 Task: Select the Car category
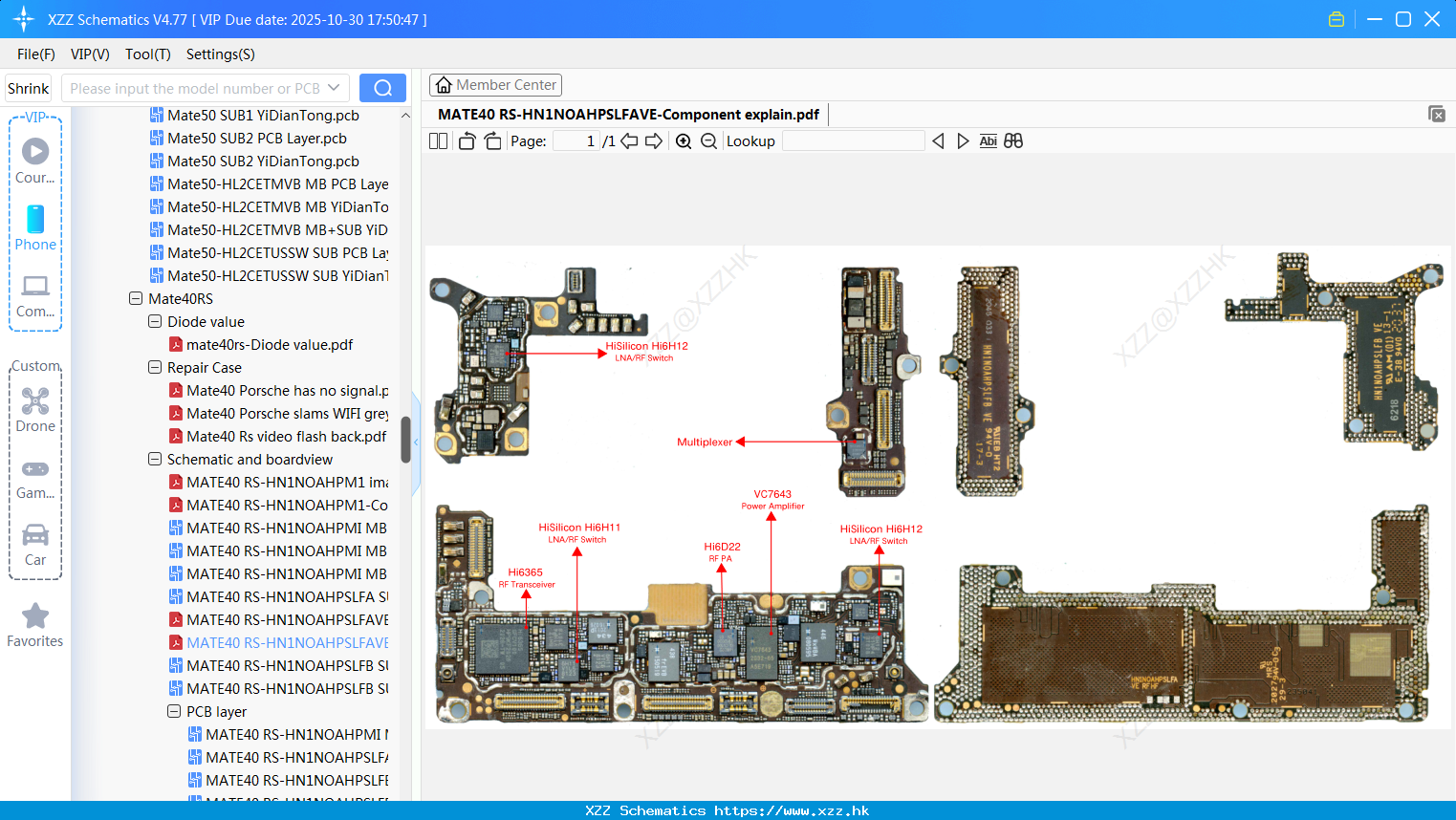pyautogui.click(x=35, y=545)
